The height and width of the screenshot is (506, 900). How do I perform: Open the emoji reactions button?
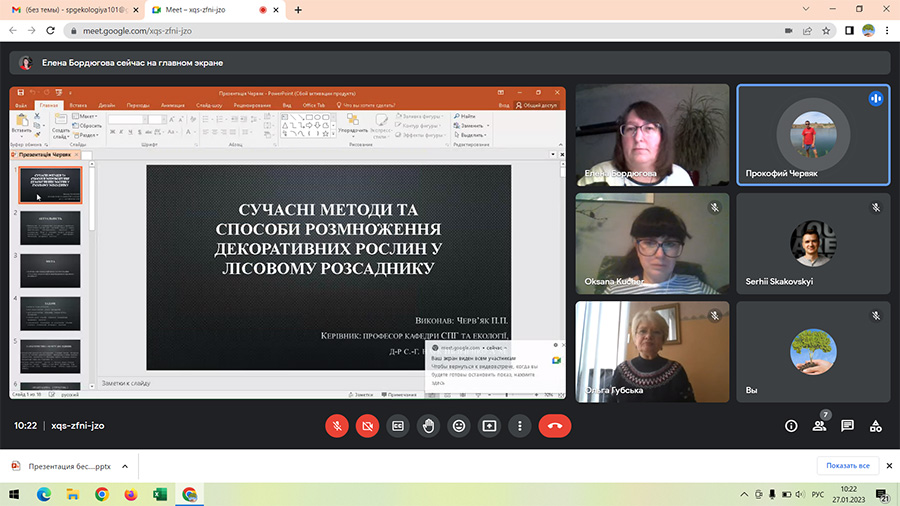[x=459, y=425]
